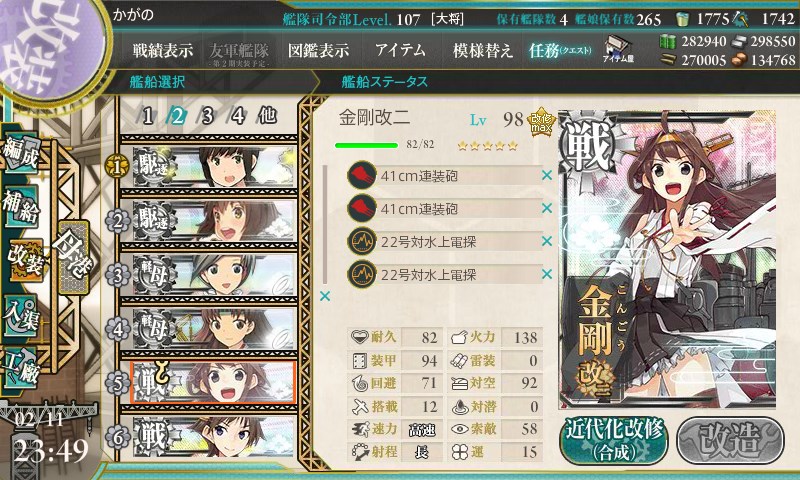Select the flagship destroyer in slot 1
Viewport: 800px width, 480px height.
click(214, 167)
